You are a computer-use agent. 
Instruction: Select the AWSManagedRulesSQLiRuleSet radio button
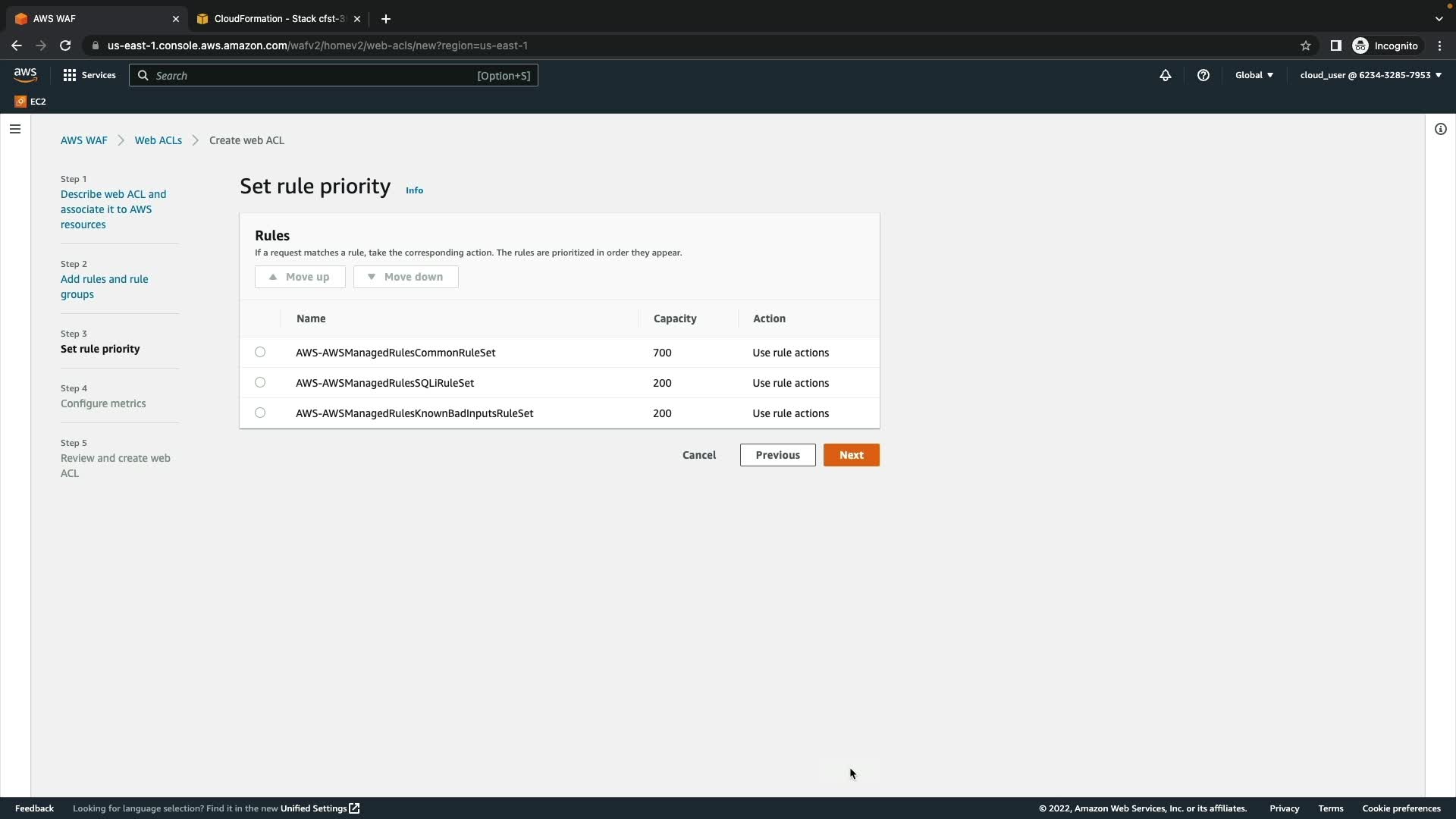260,382
